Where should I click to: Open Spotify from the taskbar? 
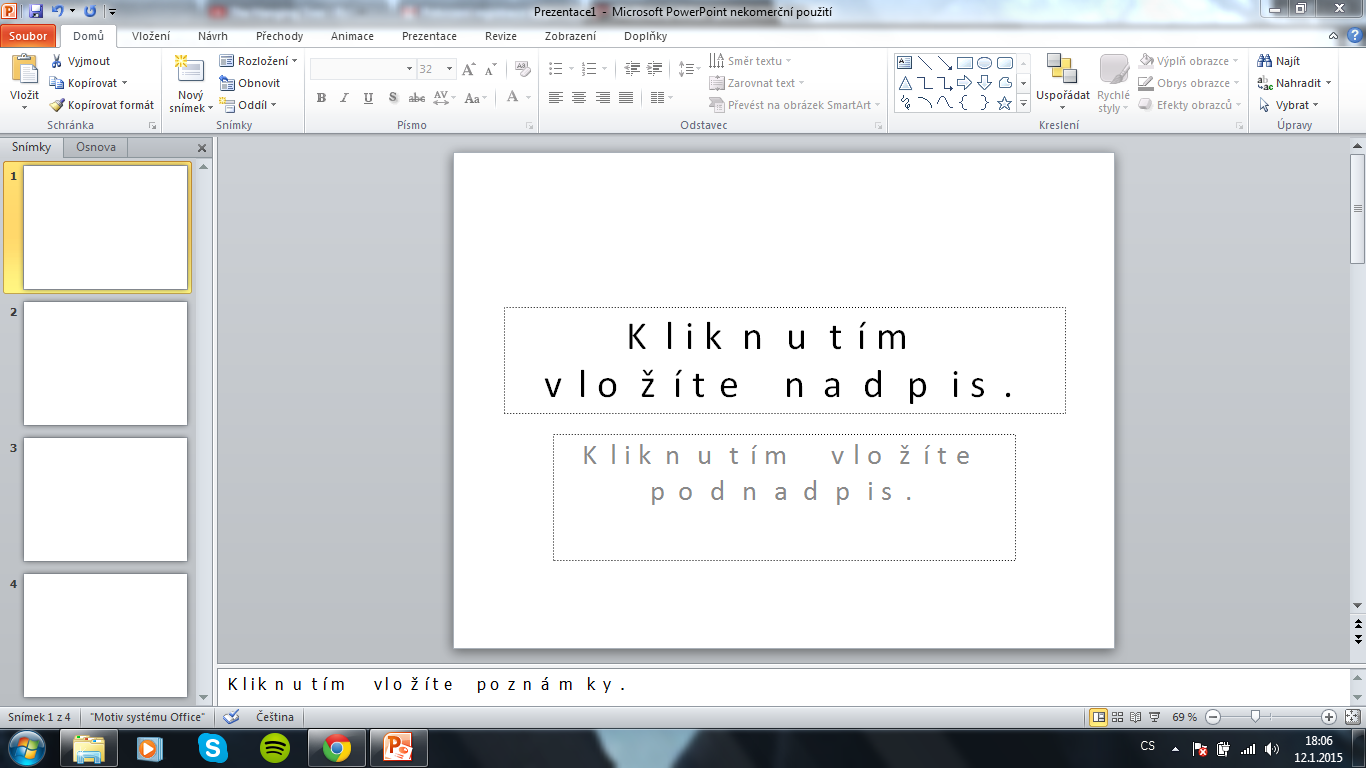pos(275,748)
